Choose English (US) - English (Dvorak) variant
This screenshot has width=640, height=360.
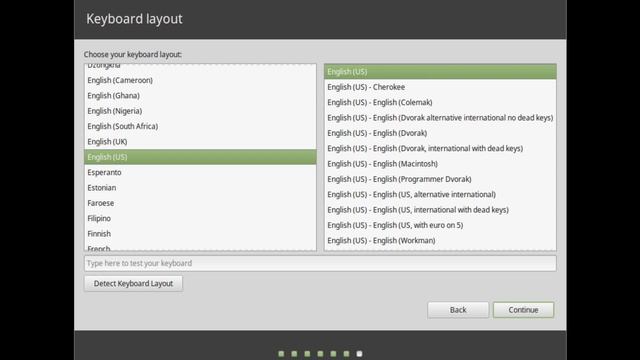tap(440, 133)
